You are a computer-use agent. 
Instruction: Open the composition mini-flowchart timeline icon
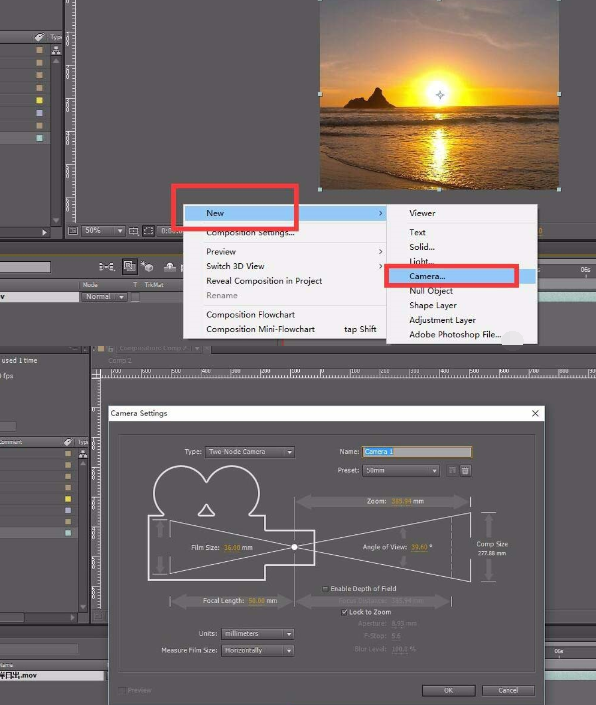click(x=107, y=267)
